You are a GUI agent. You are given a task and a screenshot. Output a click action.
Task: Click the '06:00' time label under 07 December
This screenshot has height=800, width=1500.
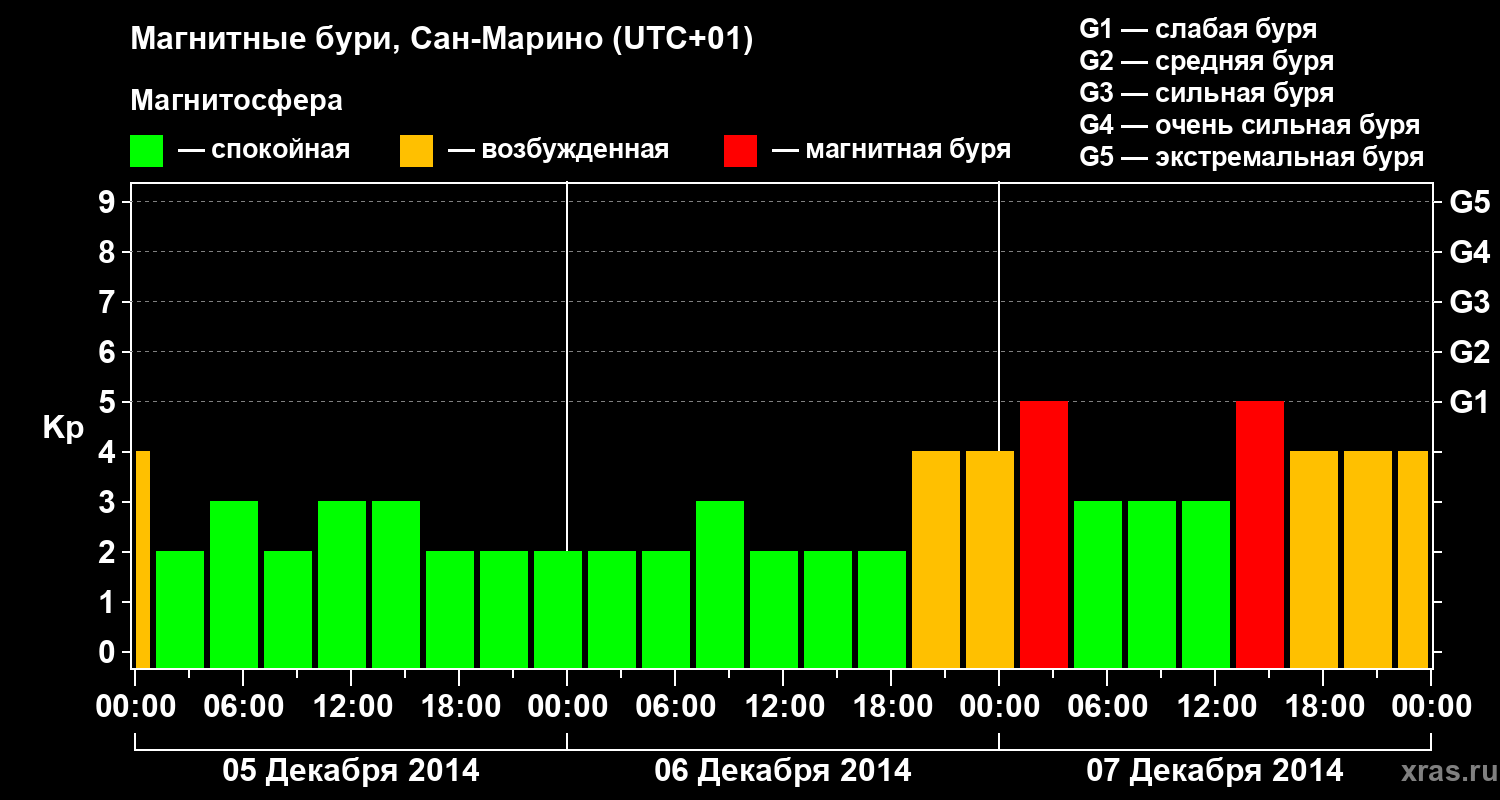point(1107,706)
